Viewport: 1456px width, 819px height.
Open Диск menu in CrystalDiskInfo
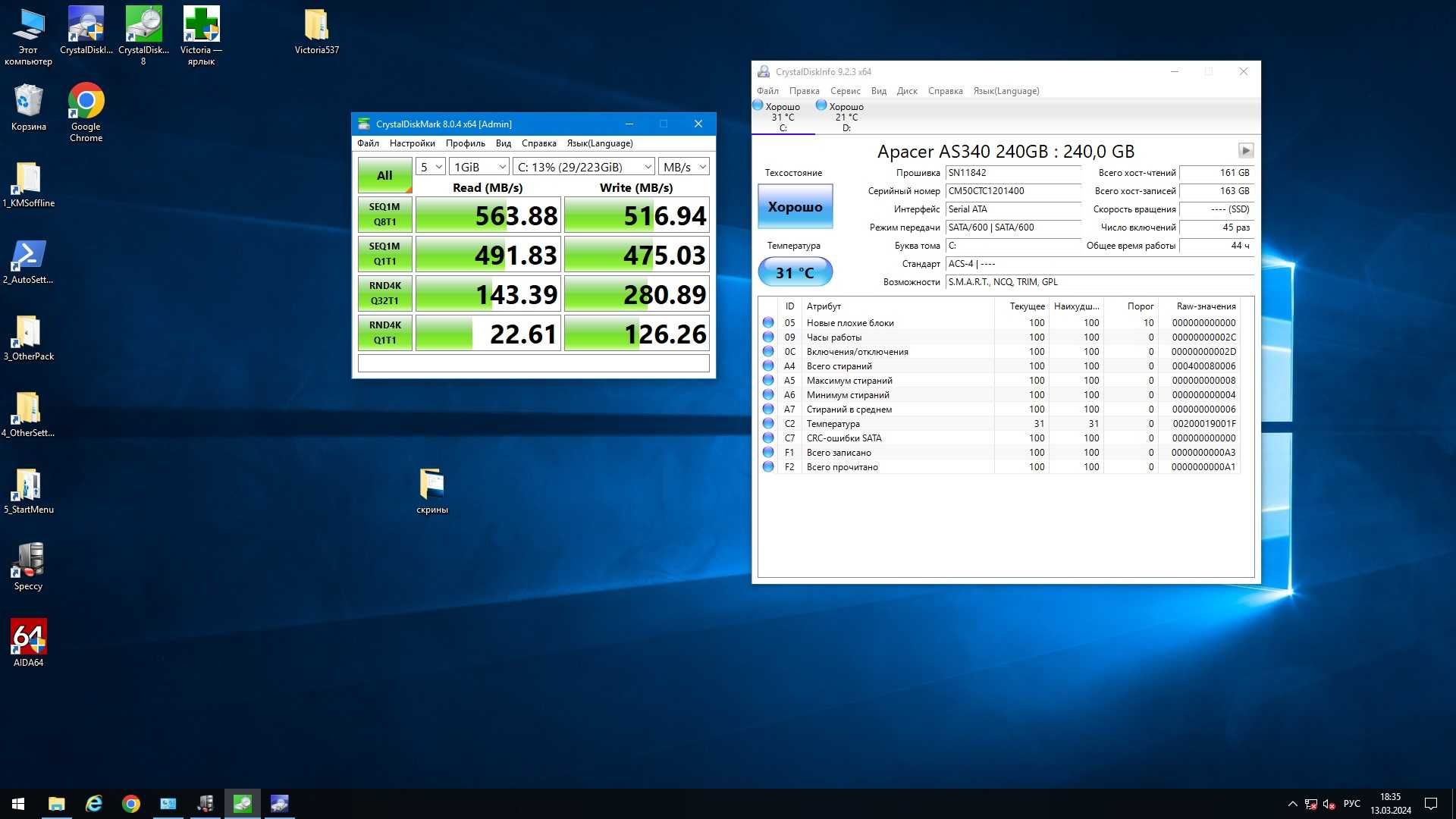[x=907, y=91]
